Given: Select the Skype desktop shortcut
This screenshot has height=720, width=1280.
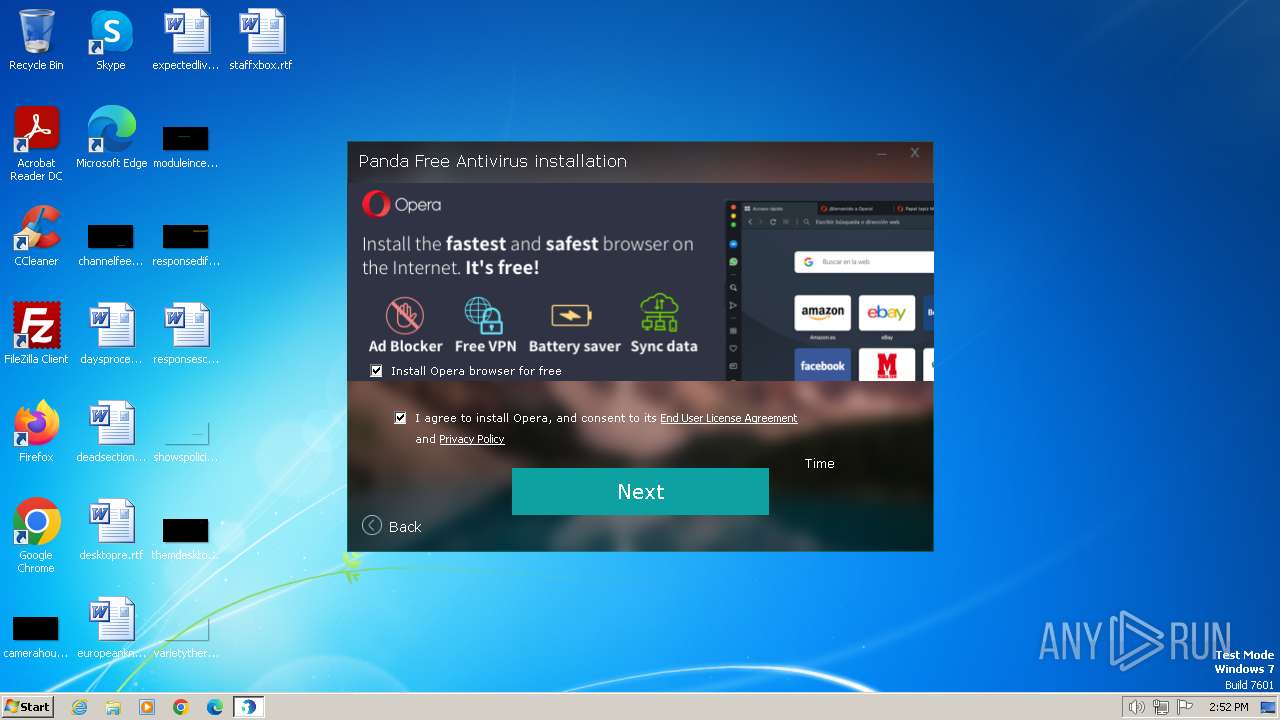Looking at the screenshot, I should [111, 41].
